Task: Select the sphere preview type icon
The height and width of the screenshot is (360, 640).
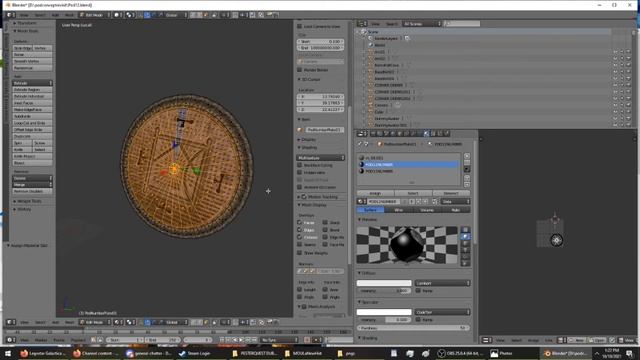Action: (x=465, y=237)
